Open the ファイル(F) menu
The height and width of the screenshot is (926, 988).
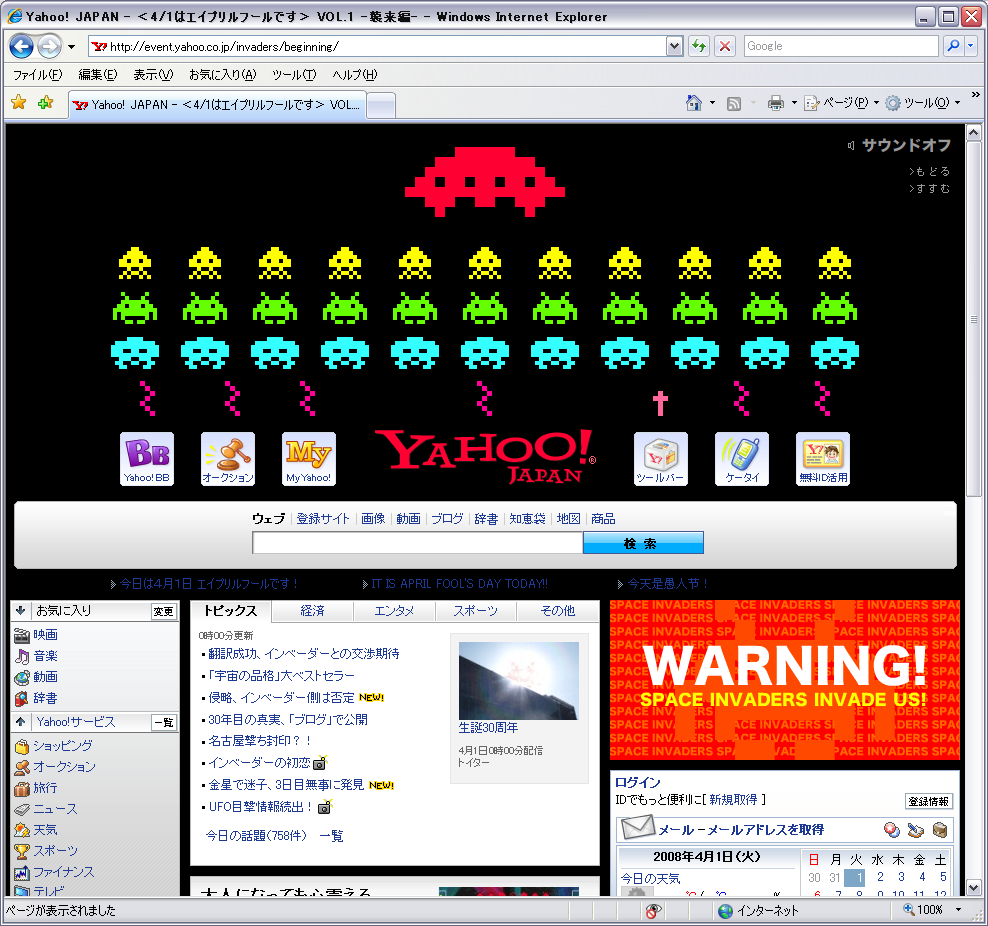tap(38, 75)
